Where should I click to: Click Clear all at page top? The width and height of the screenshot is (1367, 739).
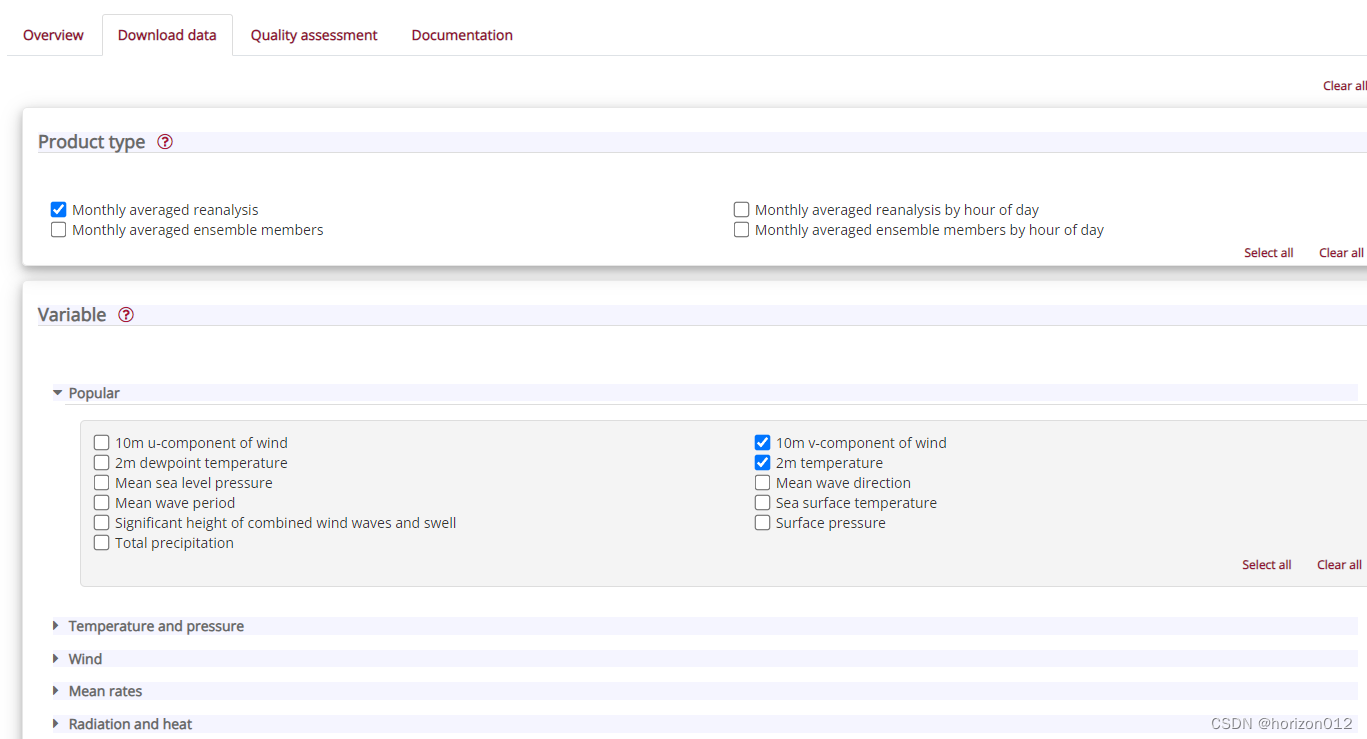pos(1344,86)
